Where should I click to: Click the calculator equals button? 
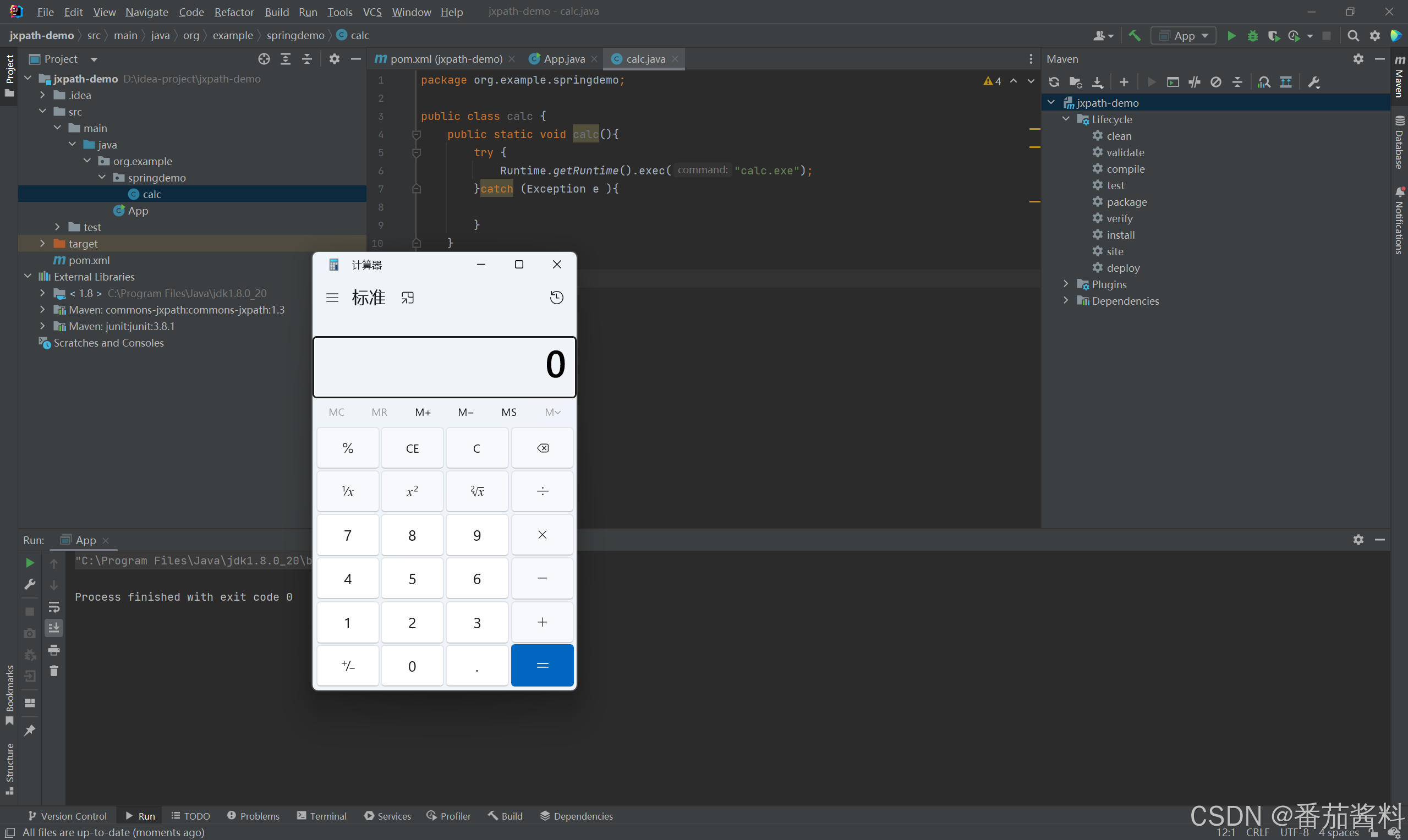542,665
